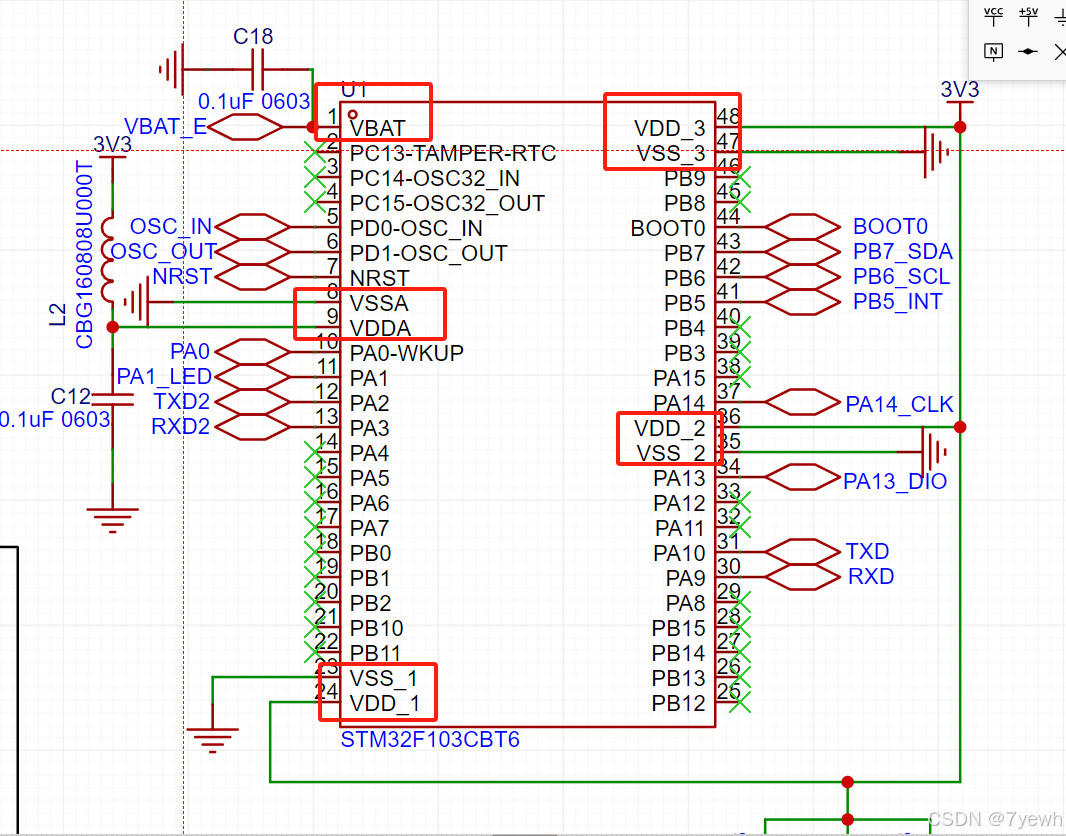Click the VDDA pin name on U1
The image size is (1066, 836).
[x=380, y=329]
